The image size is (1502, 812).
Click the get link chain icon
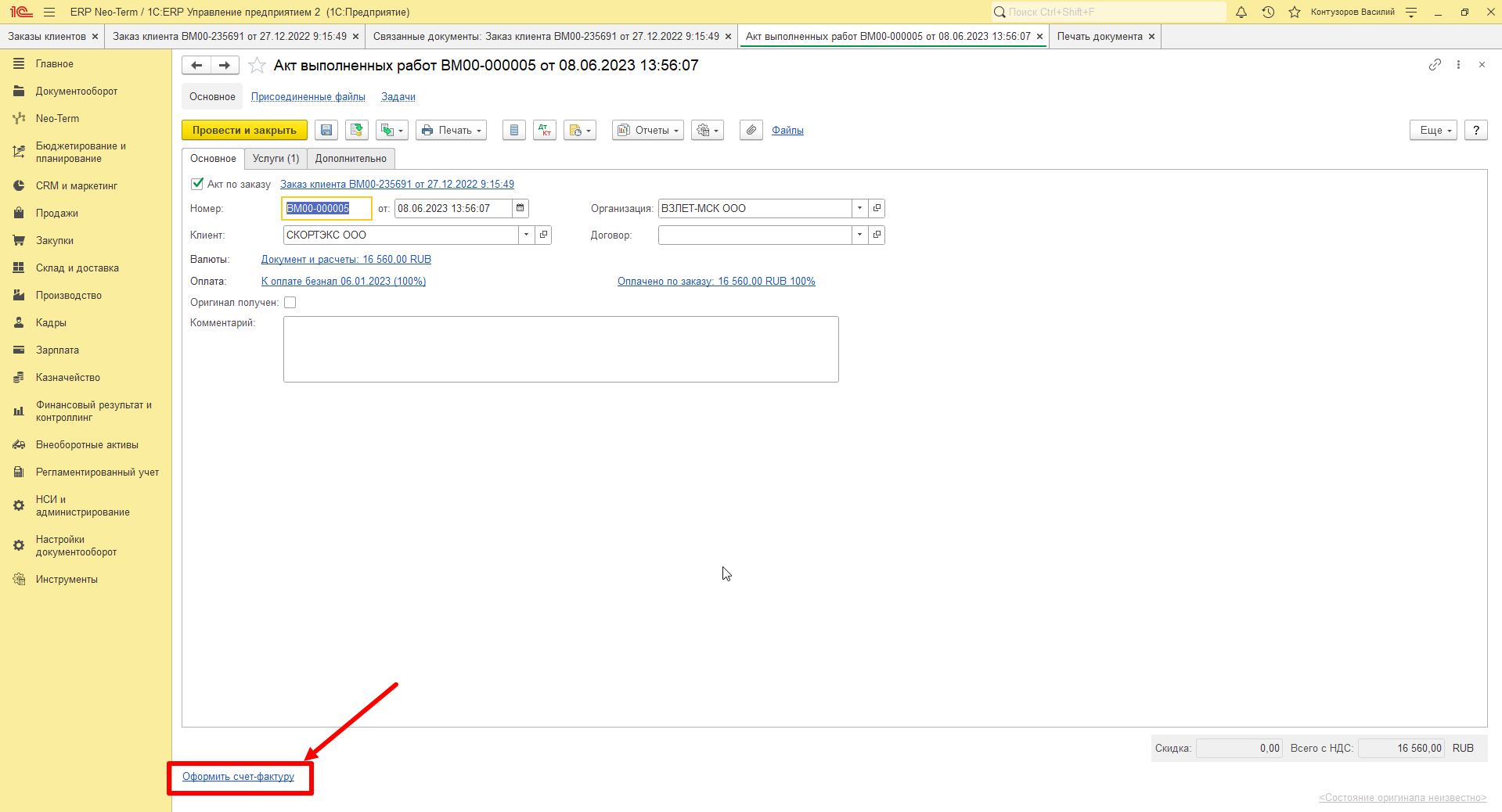(1435, 65)
